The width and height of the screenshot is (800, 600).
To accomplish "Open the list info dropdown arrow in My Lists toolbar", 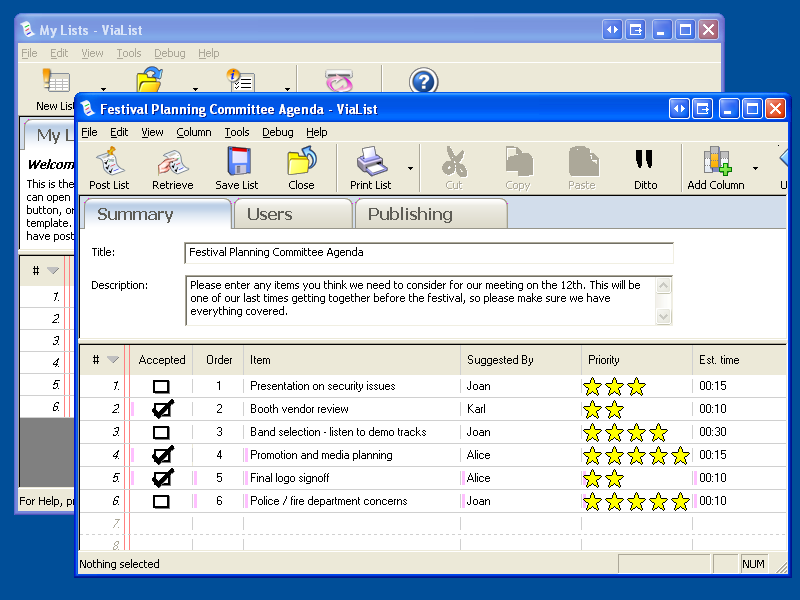I will (287, 89).
